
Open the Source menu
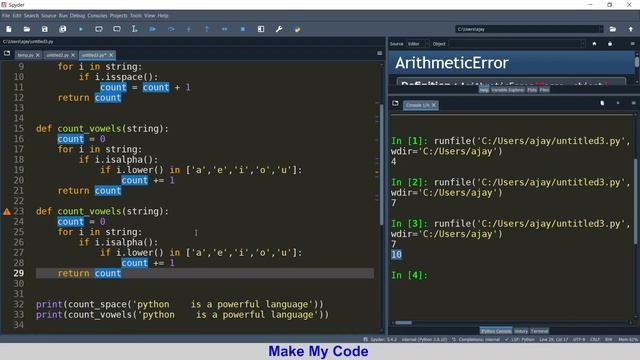click(49, 16)
